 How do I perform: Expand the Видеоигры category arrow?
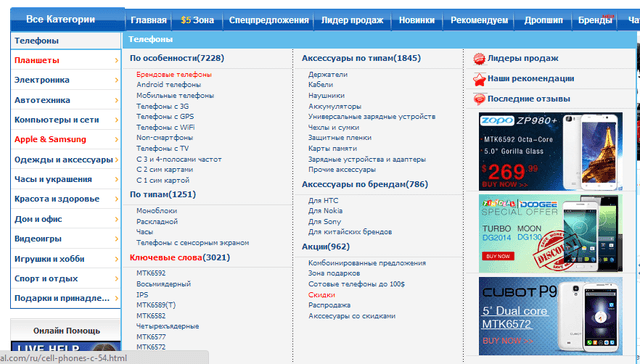(x=116, y=239)
